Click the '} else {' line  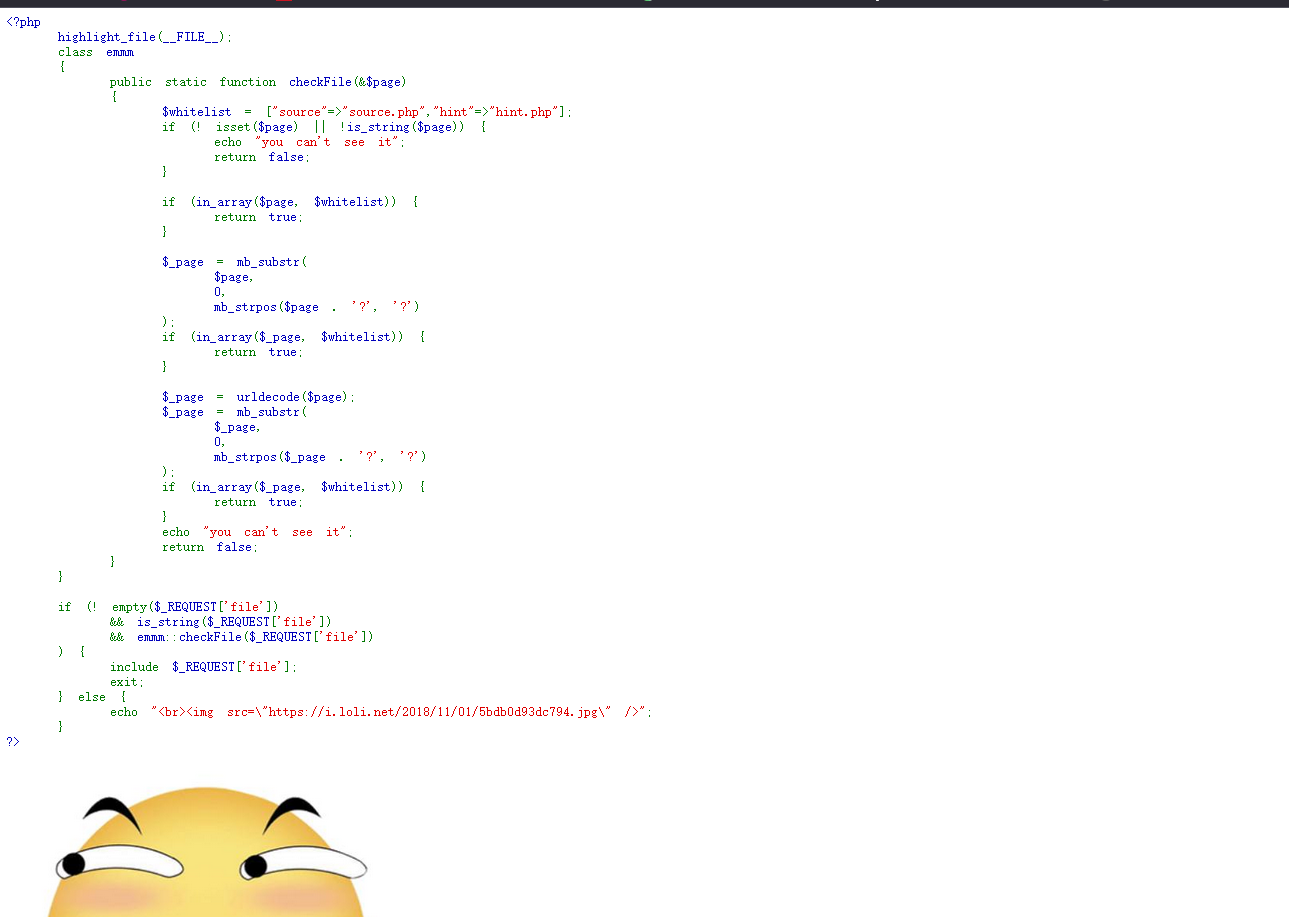[x=92, y=697]
